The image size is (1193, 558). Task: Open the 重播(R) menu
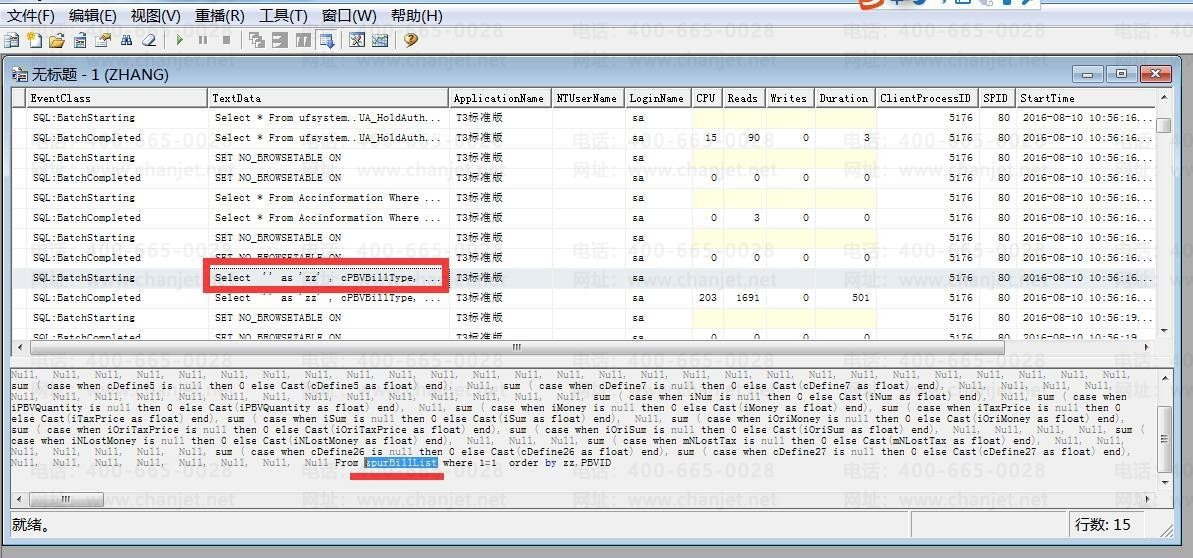(219, 15)
